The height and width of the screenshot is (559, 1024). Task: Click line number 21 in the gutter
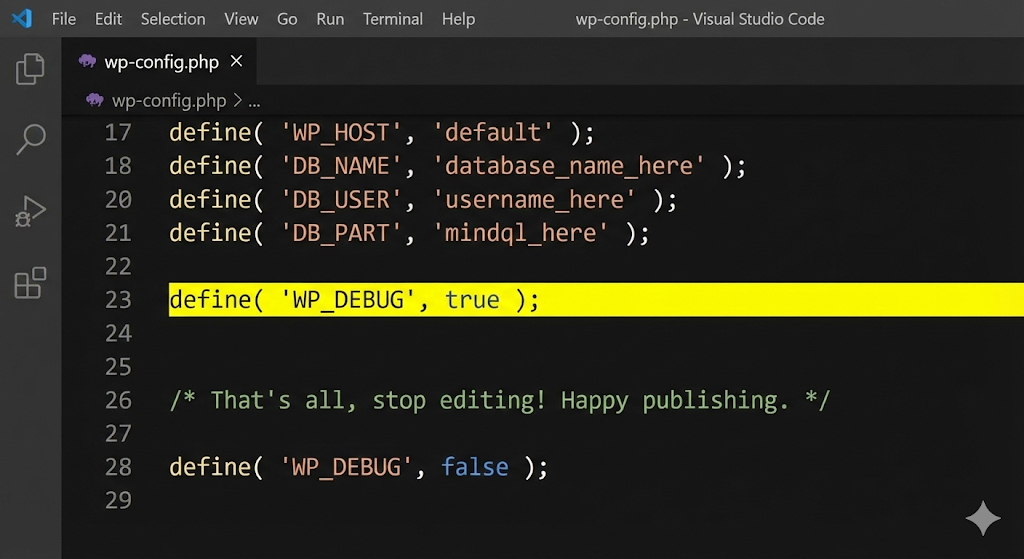118,233
